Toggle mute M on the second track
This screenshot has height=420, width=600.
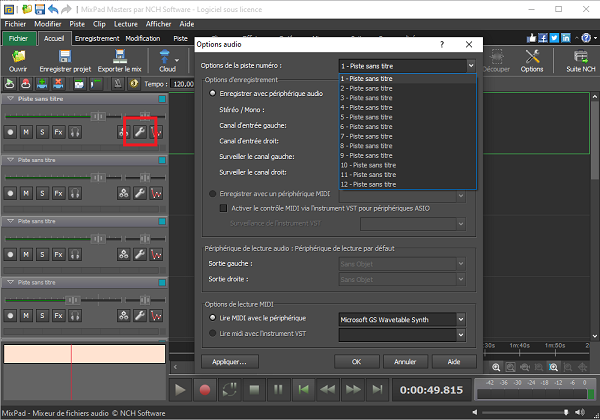26,194
